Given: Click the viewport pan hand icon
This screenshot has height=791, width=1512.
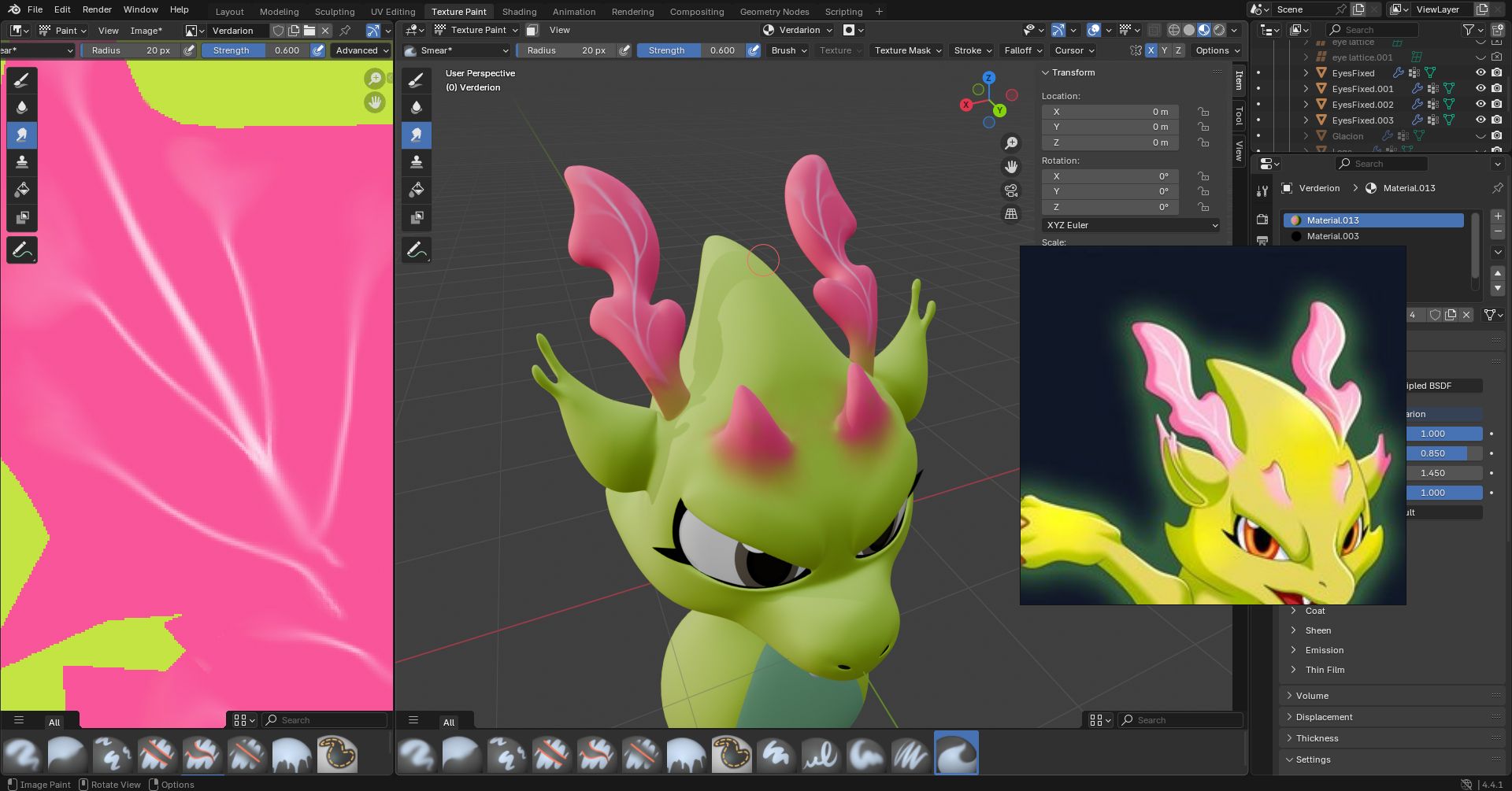Looking at the screenshot, I should point(1011,167).
